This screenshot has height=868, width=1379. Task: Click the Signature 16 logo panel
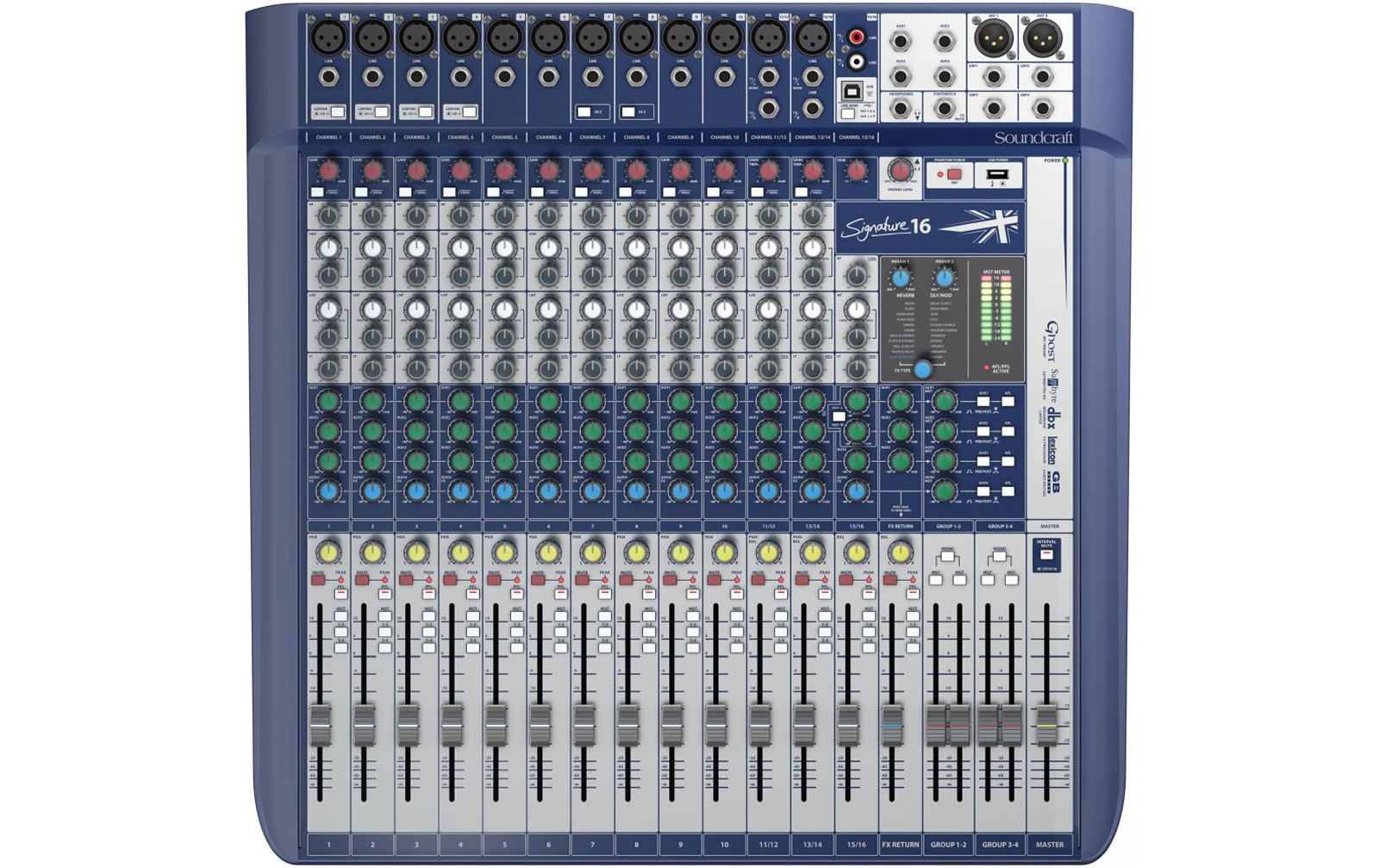pyautogui.click(x=929, y=228)
